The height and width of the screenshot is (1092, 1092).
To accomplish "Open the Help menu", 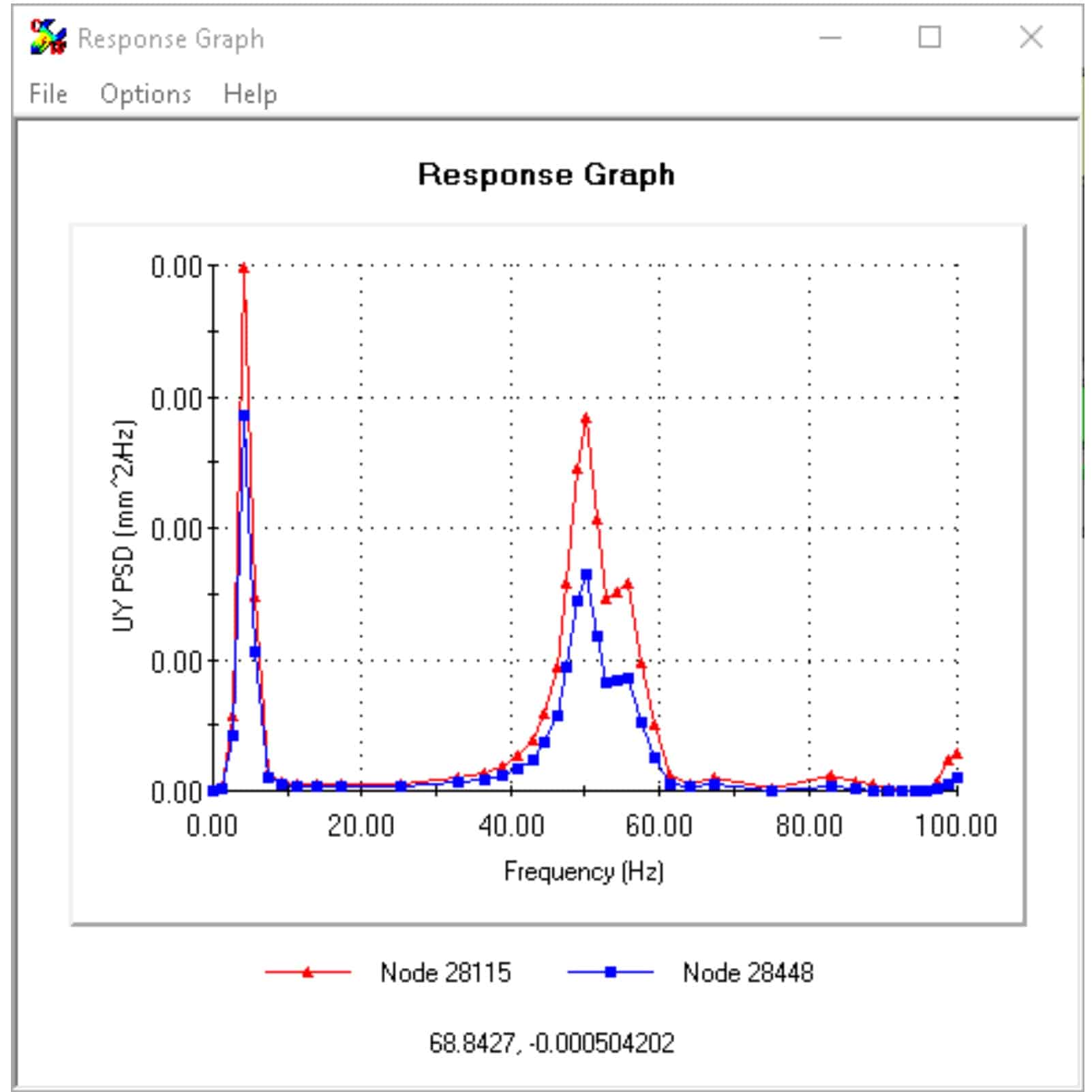I will click(x=250, y=94).
